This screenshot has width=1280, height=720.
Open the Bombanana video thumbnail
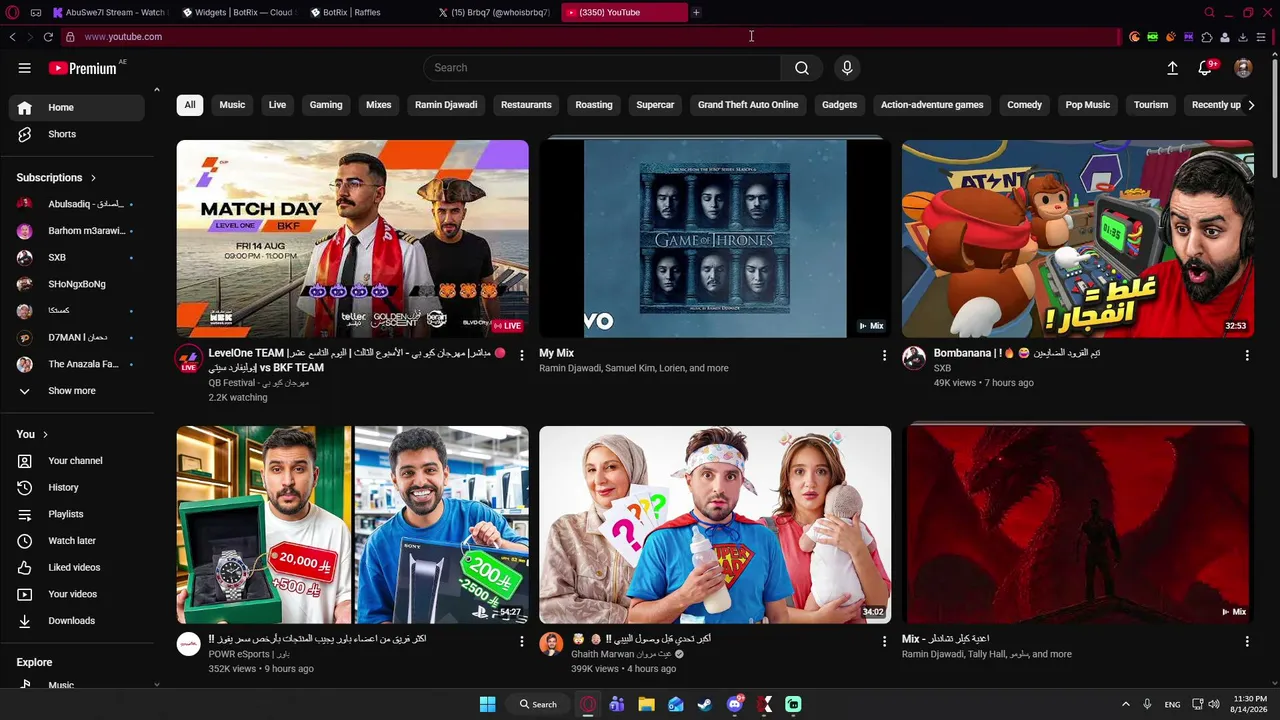(1077, 239)
